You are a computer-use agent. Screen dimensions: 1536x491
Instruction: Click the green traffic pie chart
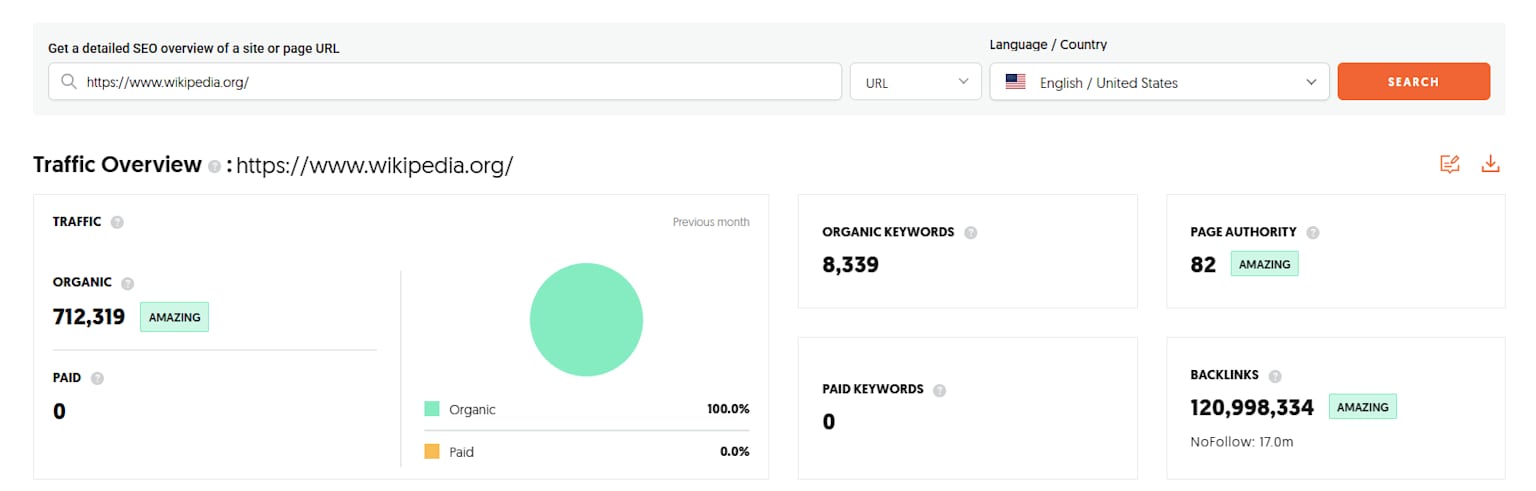(x=586, y=320)
